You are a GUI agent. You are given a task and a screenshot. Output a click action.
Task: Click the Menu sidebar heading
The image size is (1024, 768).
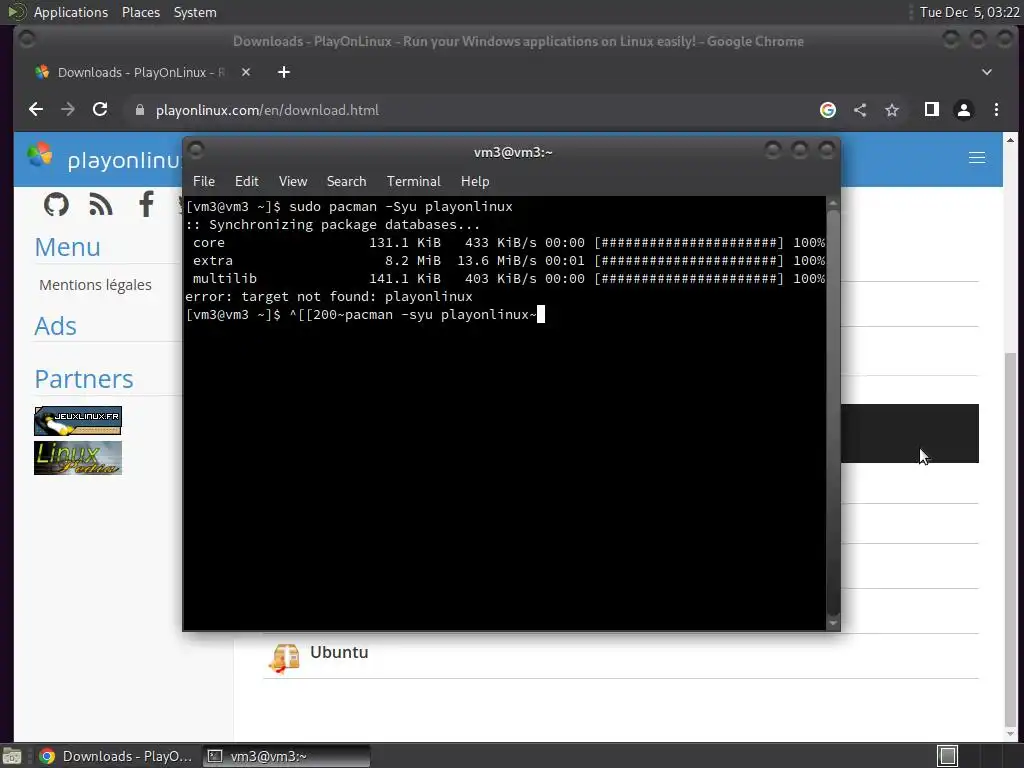(67, 247)
